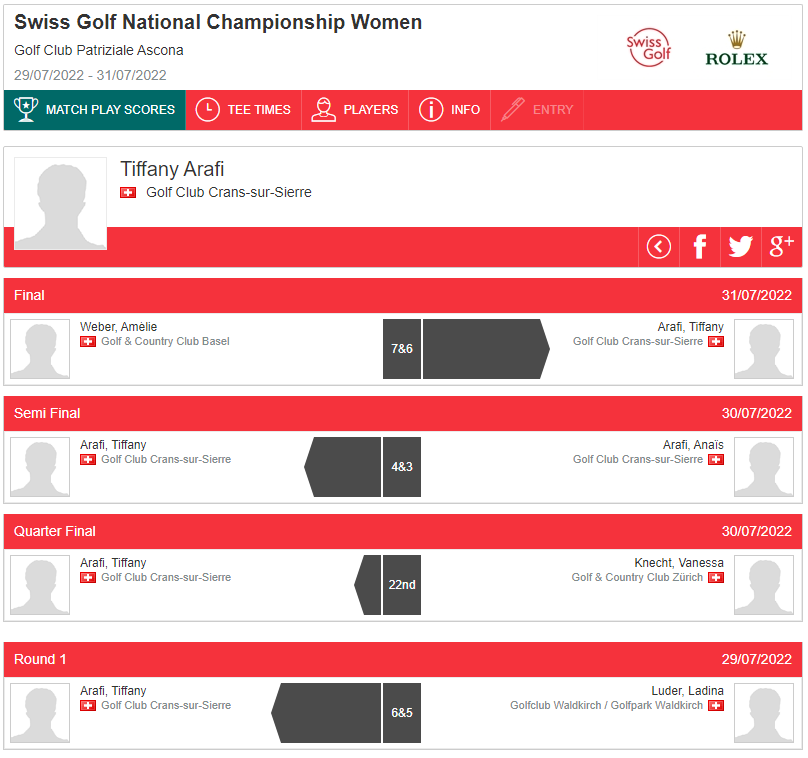Click the Rolex crown logo
This screenshot has height=758, width=808.
coord(736,49)
